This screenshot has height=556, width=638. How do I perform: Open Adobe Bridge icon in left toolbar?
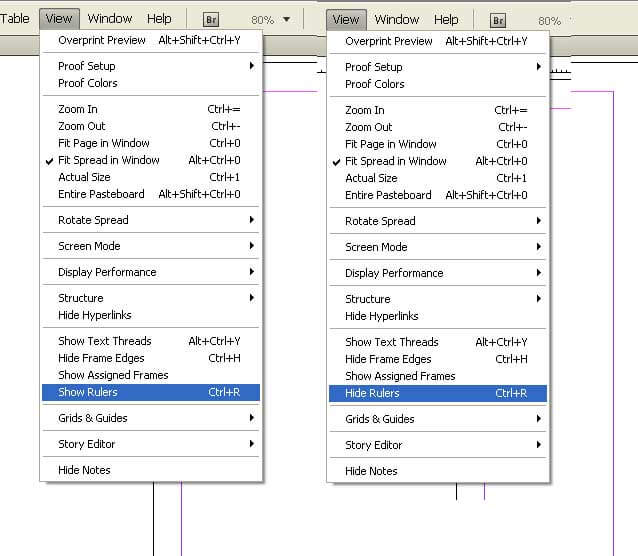(211, 20)
